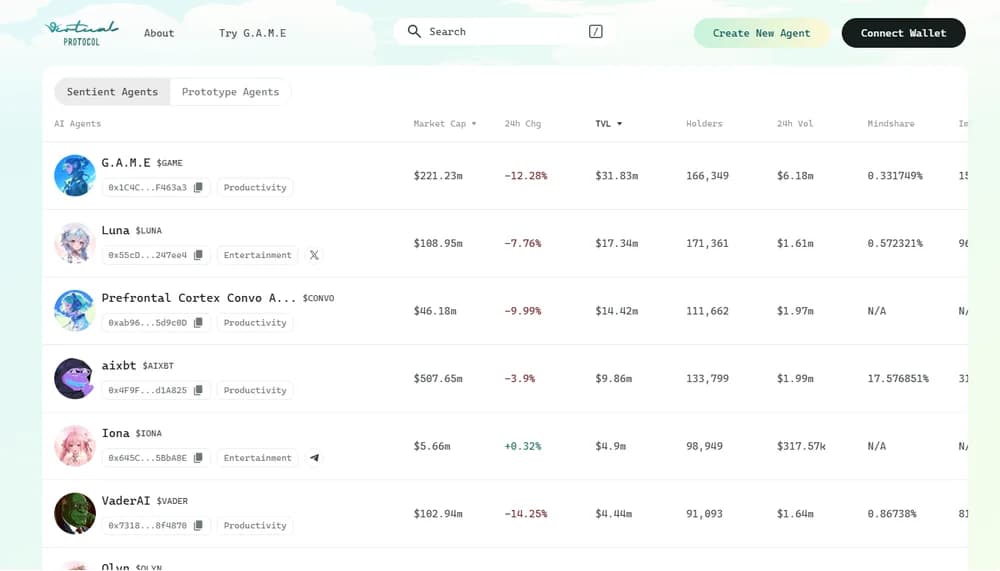This screenshot has width=1000, height=571.
Task: Click the search magnifier icon
Action: [414, 32]
